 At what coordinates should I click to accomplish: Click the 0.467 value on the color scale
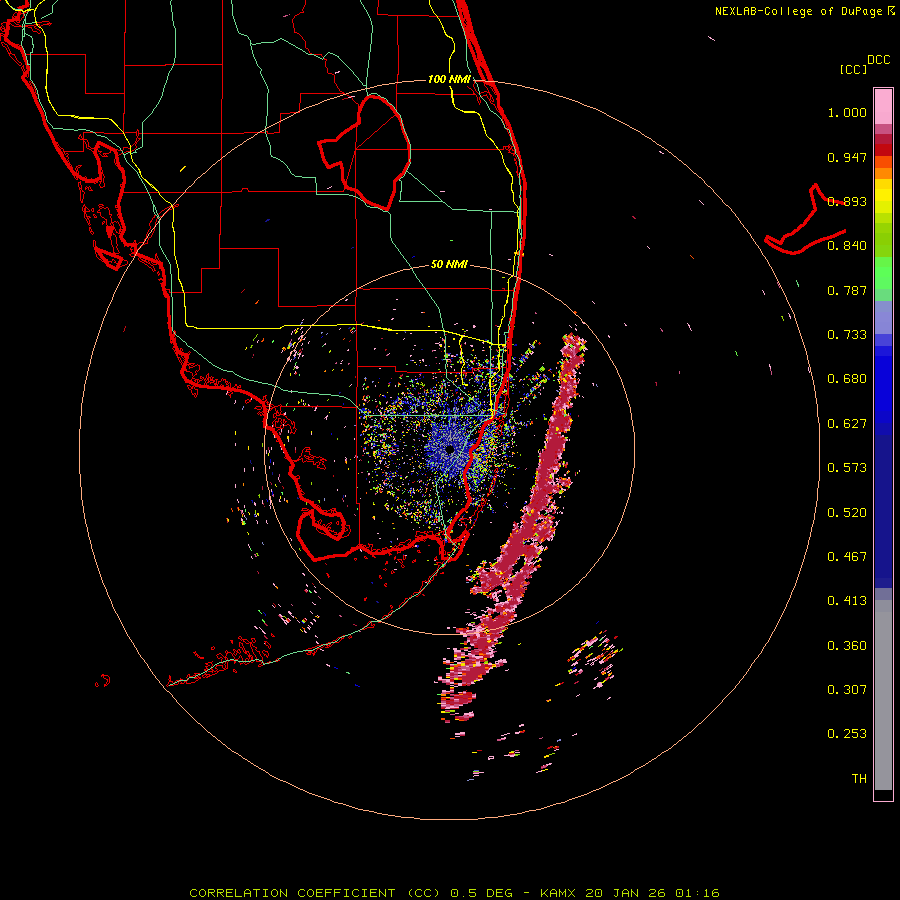847,557
